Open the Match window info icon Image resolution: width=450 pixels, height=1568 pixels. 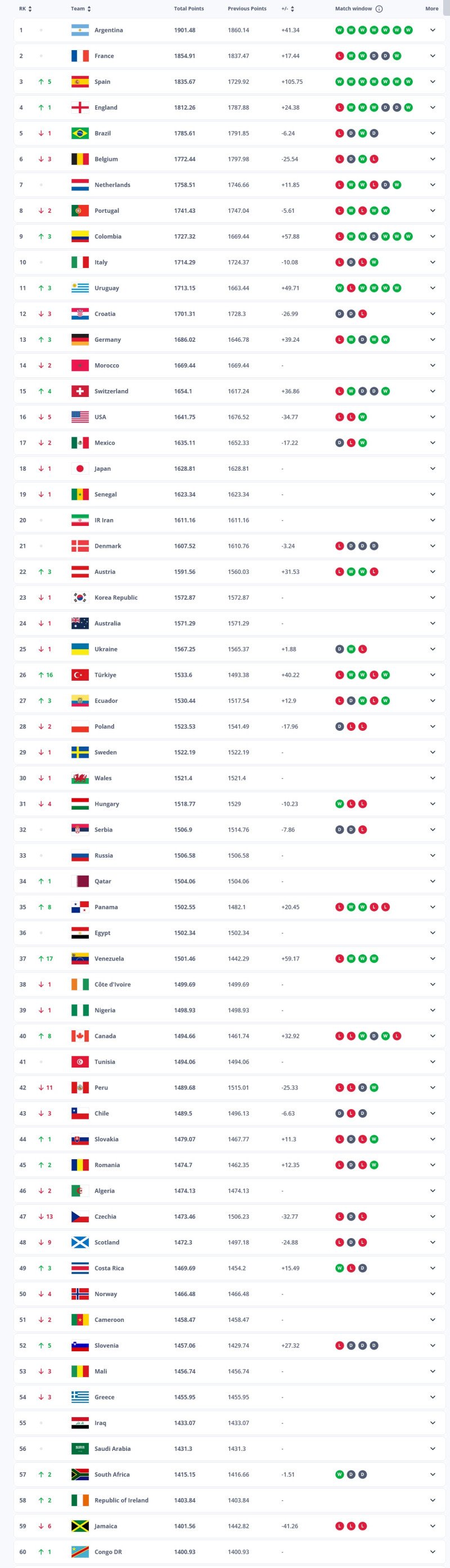coord(379,8)
